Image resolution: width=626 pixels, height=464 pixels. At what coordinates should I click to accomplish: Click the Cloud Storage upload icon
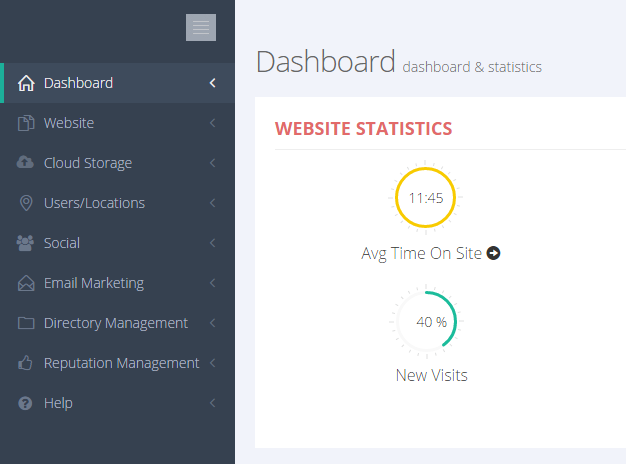tap(25, 162)
